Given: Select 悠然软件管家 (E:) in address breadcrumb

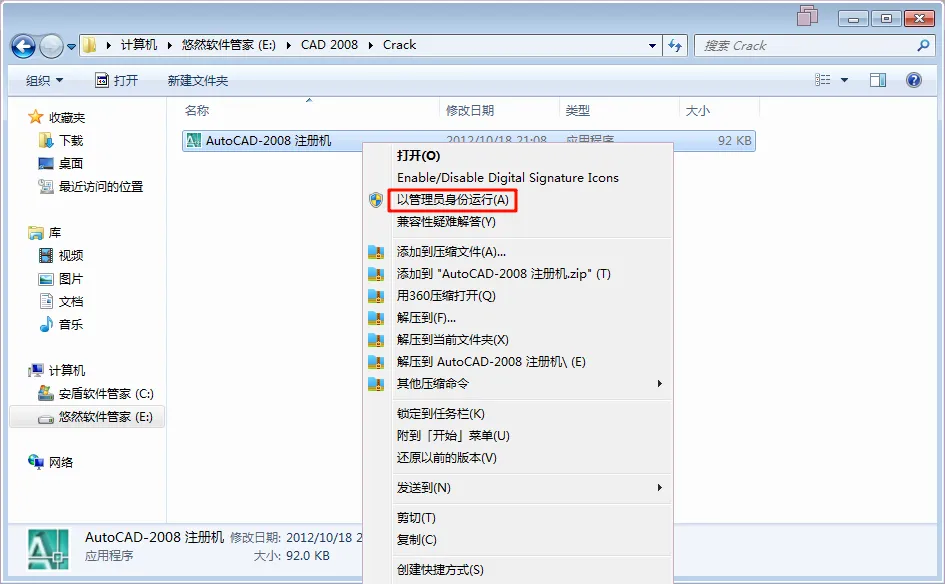Looking at the screenshot, I should tap(228, 45).
